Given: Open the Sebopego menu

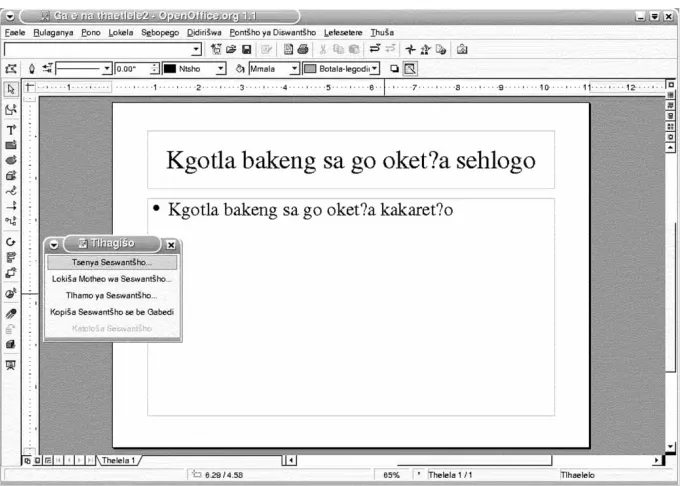Looking at the screenshot, I should point(160,33).
